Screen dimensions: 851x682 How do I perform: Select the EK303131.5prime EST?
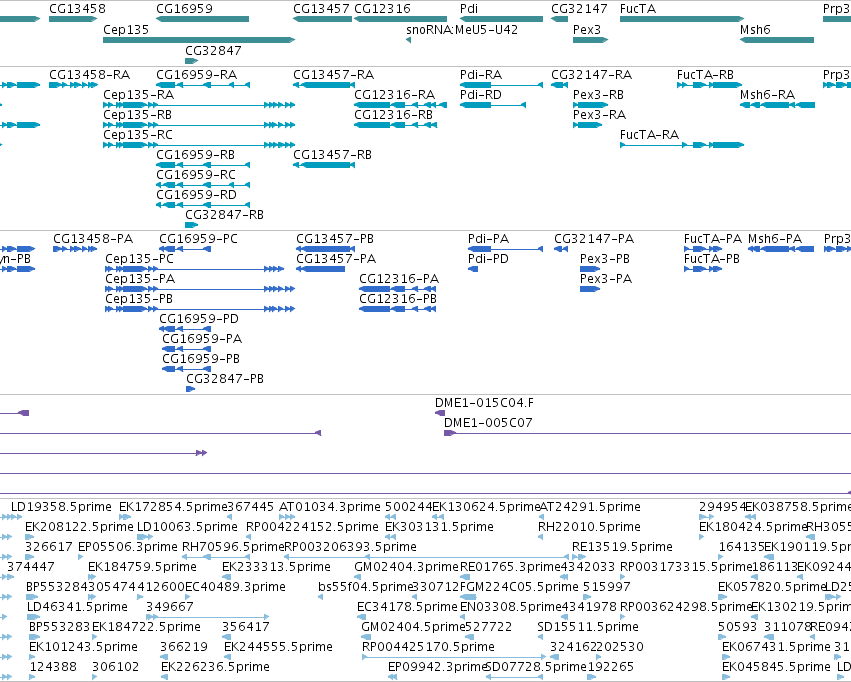click(439, 527)
